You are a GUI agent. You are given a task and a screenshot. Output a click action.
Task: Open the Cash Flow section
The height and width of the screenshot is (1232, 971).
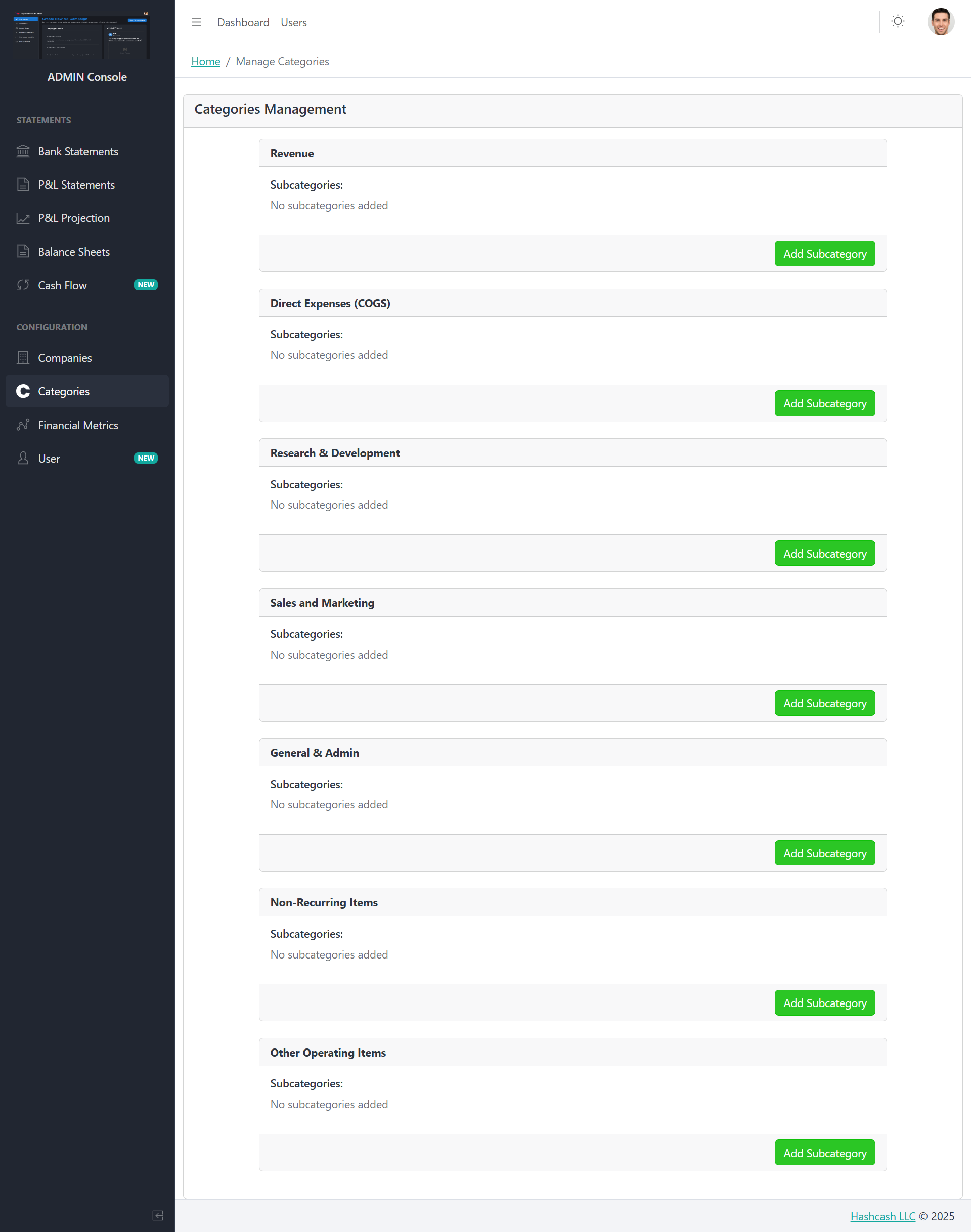click(62, 285)
